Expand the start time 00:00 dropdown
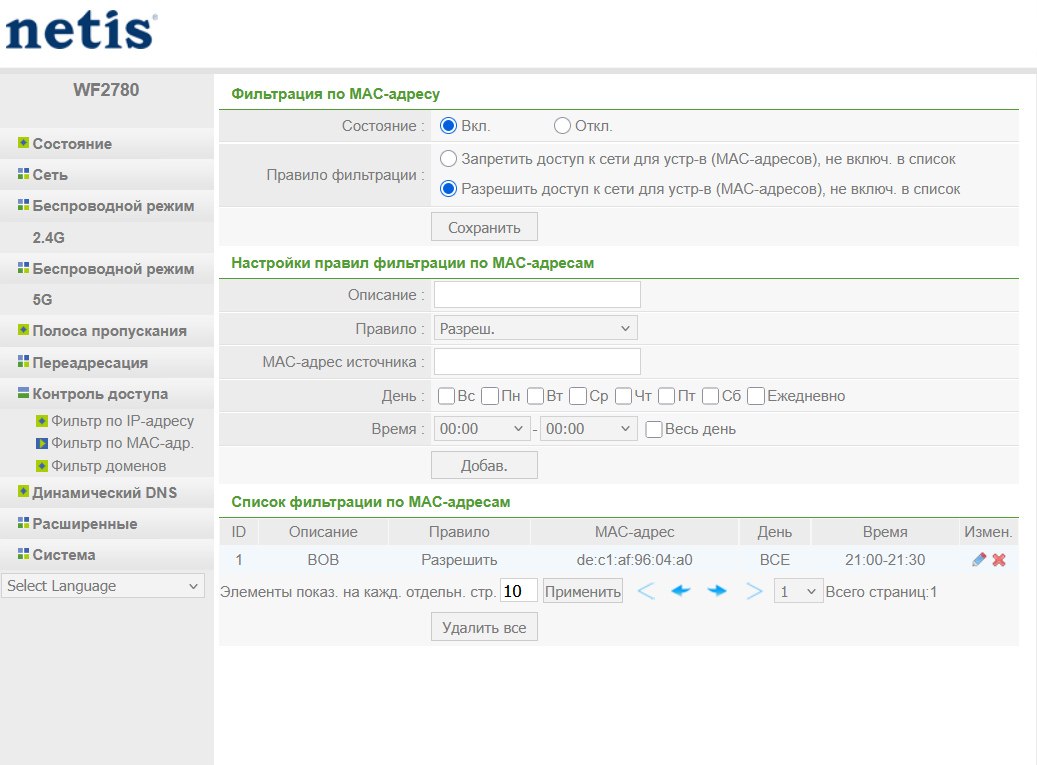 [482, 429]
